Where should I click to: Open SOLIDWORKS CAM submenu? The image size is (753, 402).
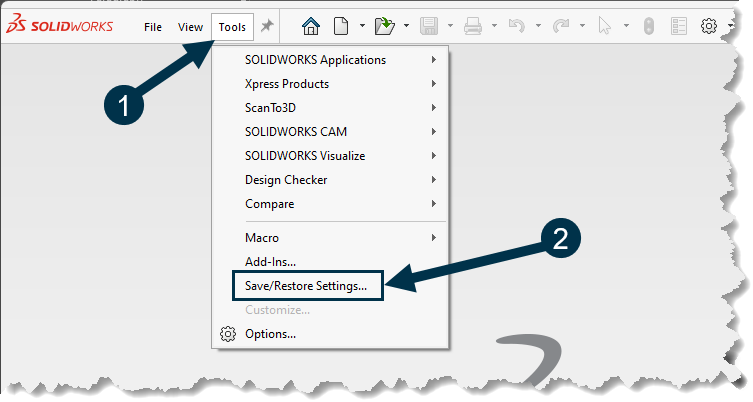coord(330,132)
